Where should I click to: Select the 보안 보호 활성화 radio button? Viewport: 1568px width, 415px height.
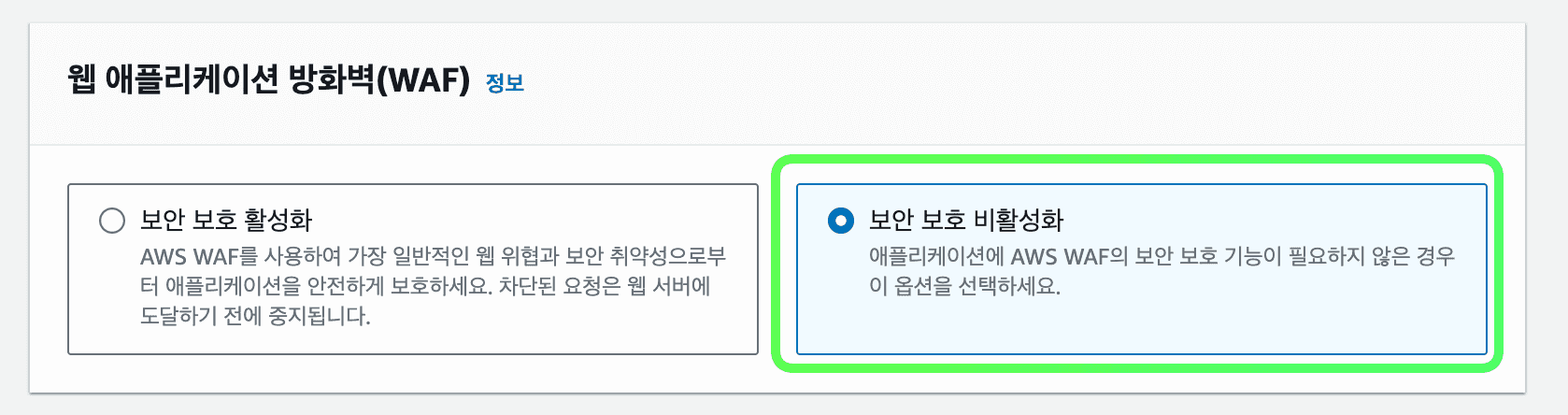click(112, 221)
